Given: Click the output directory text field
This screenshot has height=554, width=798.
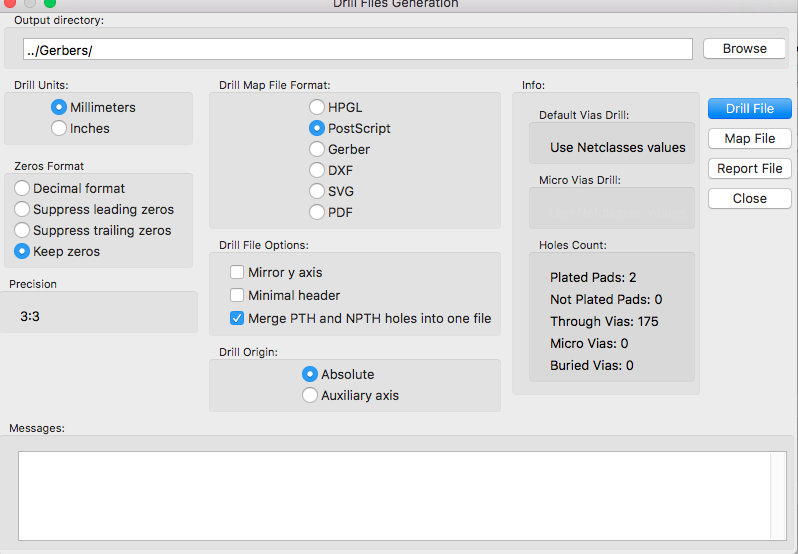Looking at the screenshot, I should [x=358, y=49].
